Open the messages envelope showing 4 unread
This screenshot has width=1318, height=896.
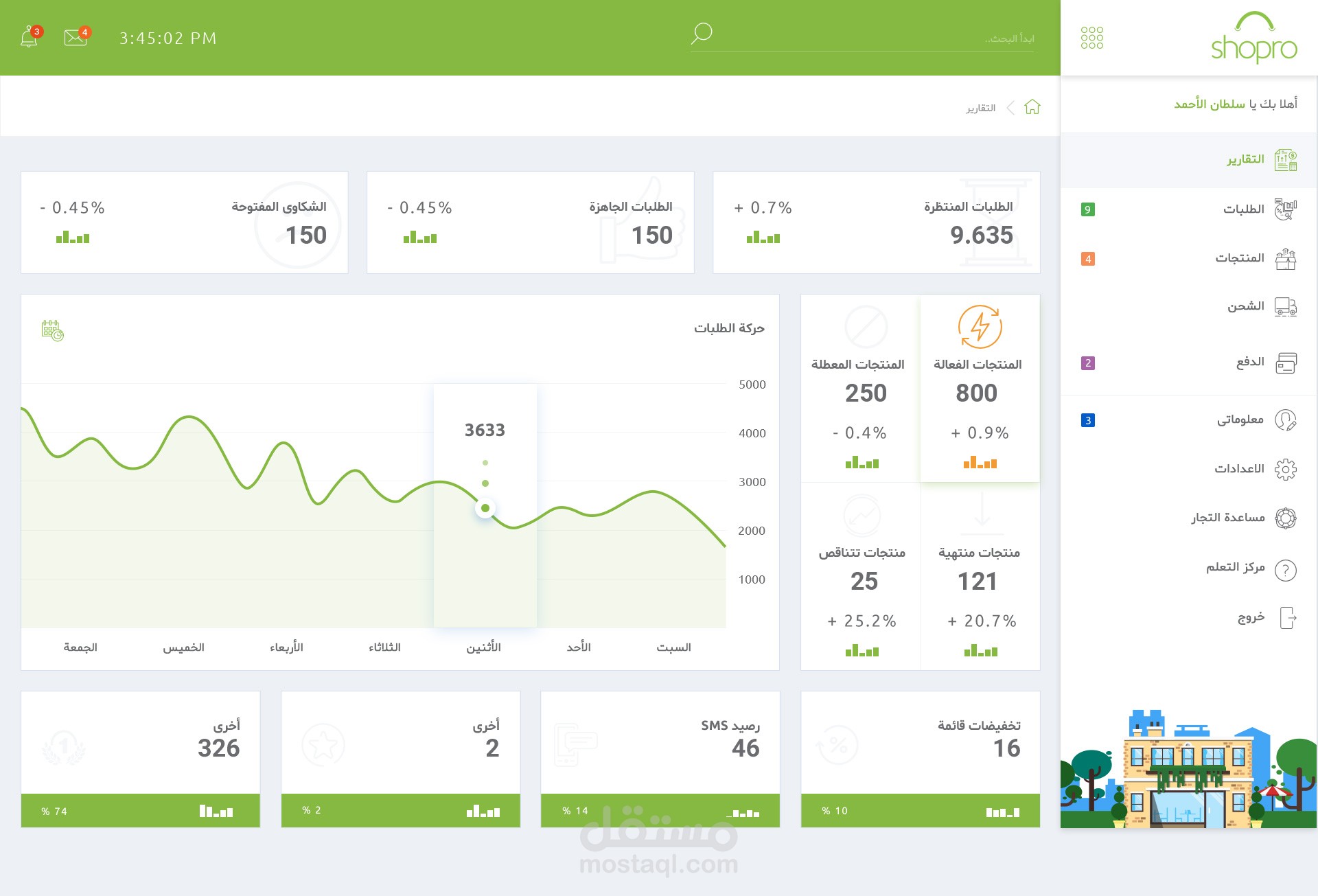[x=76, y=37]
